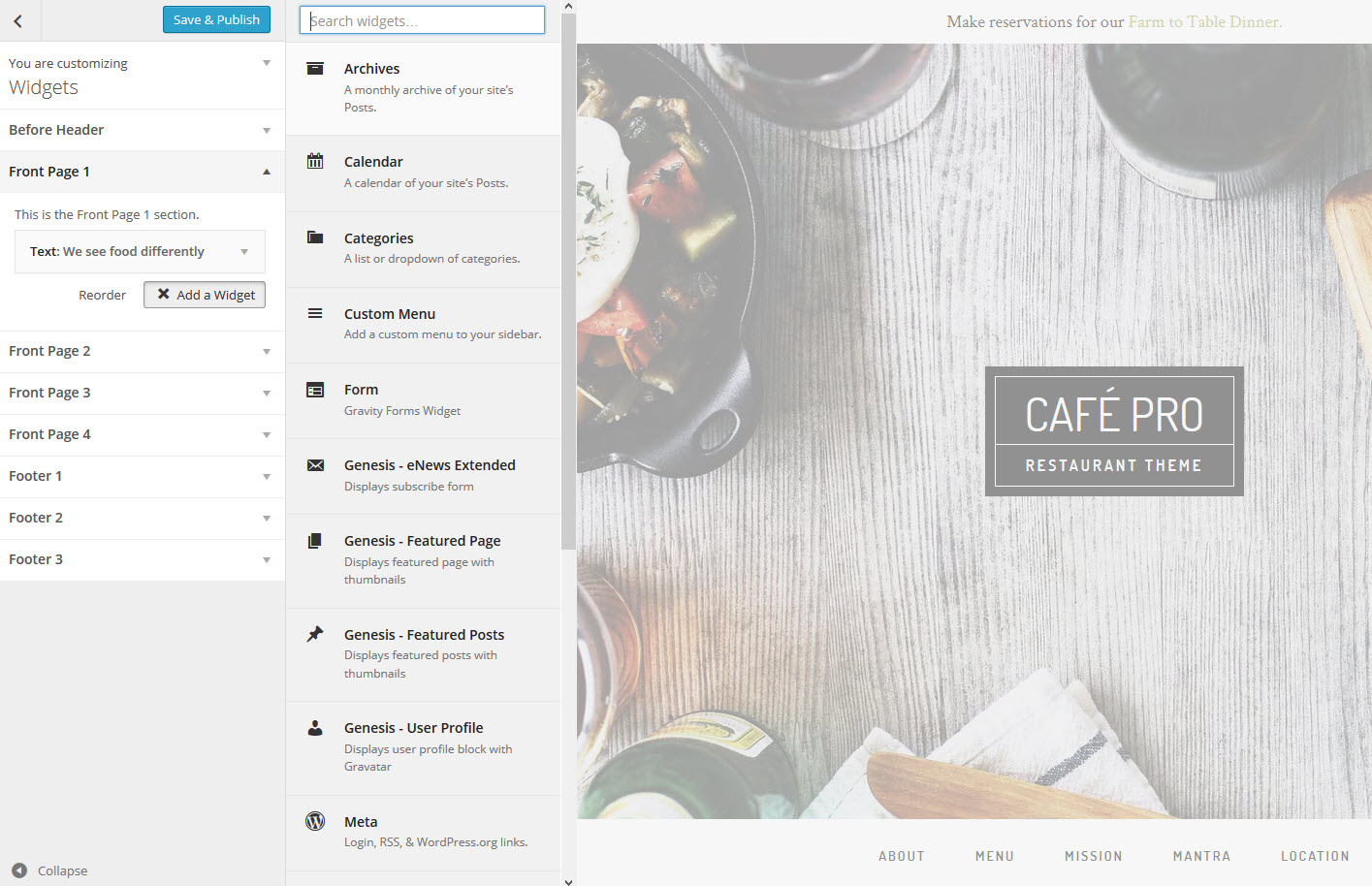
Task: Click 'Gravity Forms Widget' description text
Action: (x=402, y=411)
